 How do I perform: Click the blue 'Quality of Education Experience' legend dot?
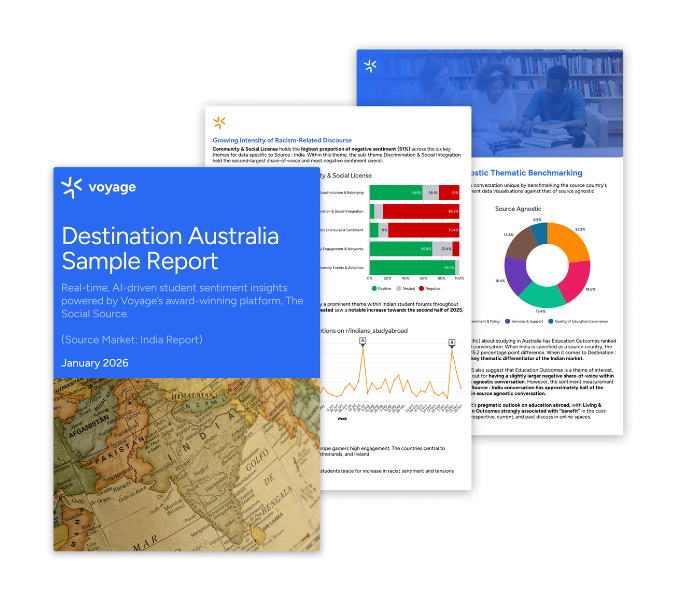(x=550, y=321)
